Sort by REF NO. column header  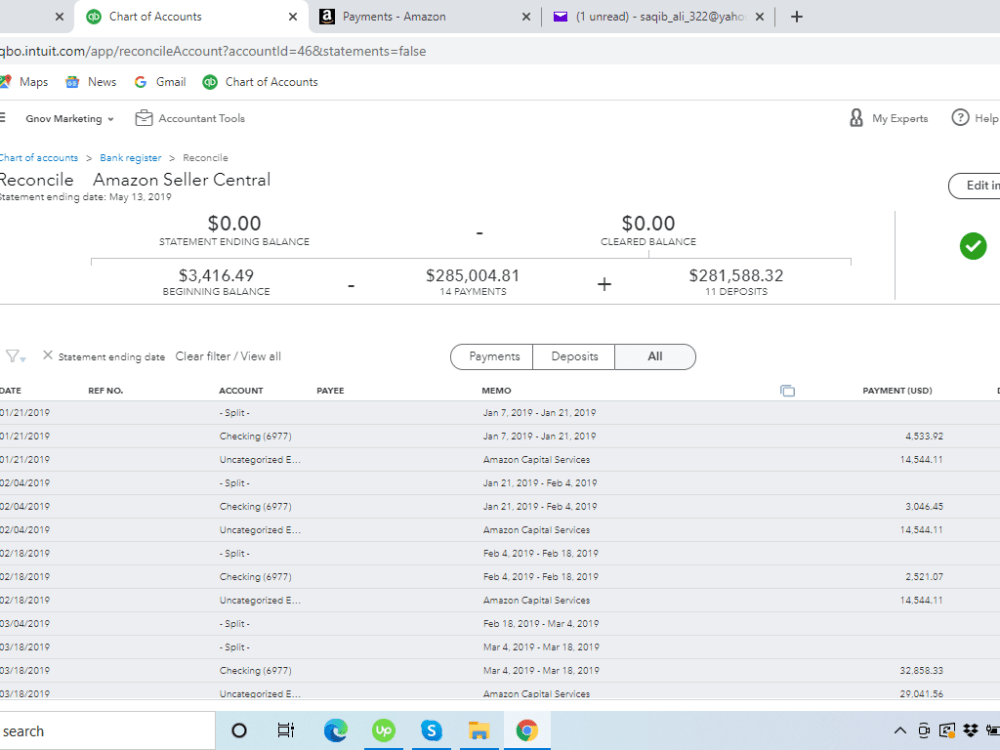(x=105, y=390)
